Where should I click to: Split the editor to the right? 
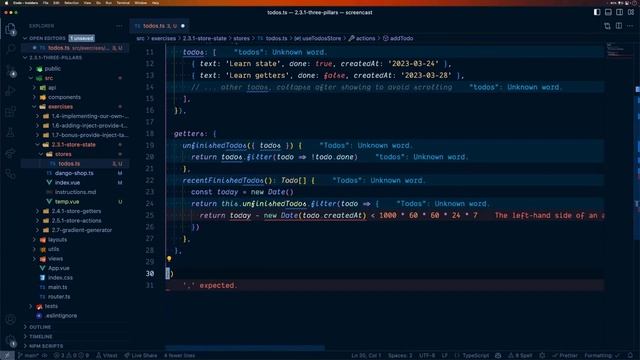619,26
